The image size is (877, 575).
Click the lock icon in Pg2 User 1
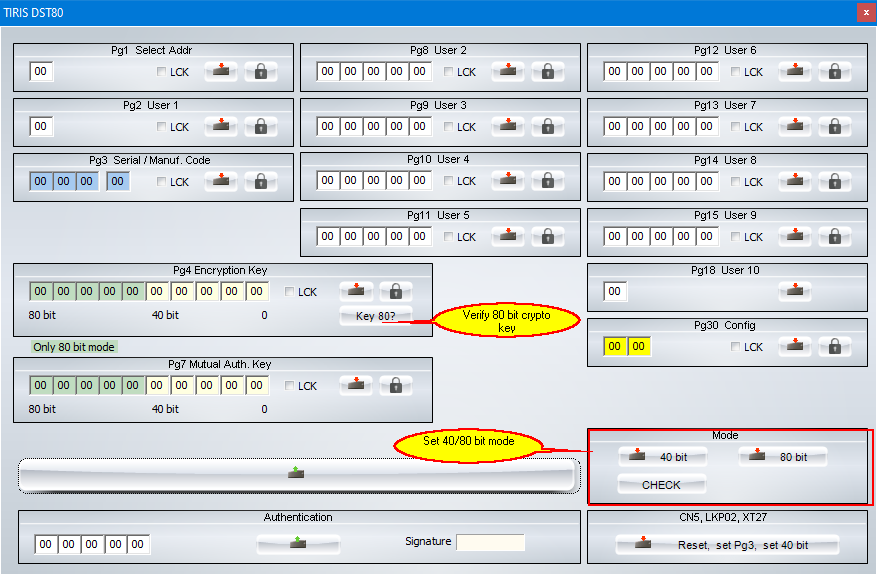coord(261,126)
